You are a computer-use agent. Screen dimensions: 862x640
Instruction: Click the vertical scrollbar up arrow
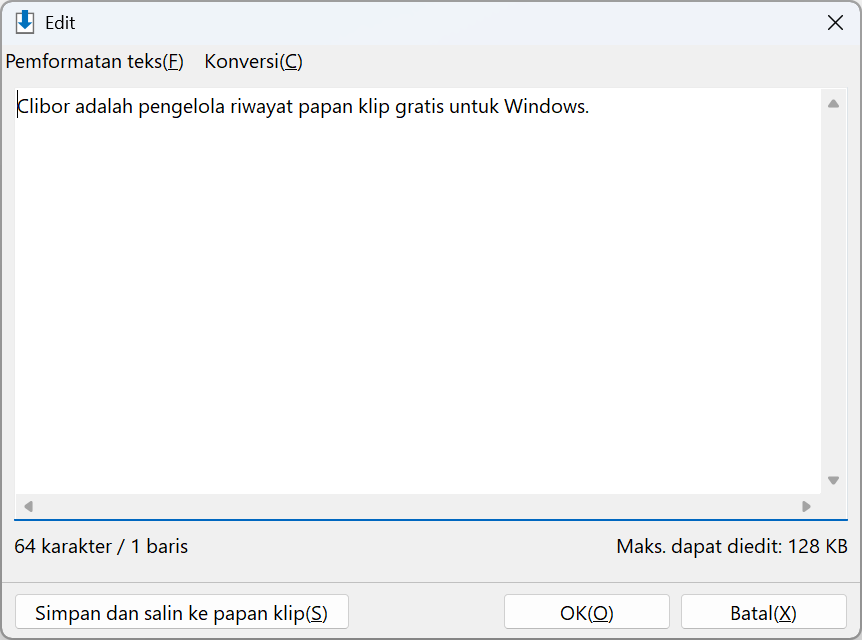pos(833,104)
